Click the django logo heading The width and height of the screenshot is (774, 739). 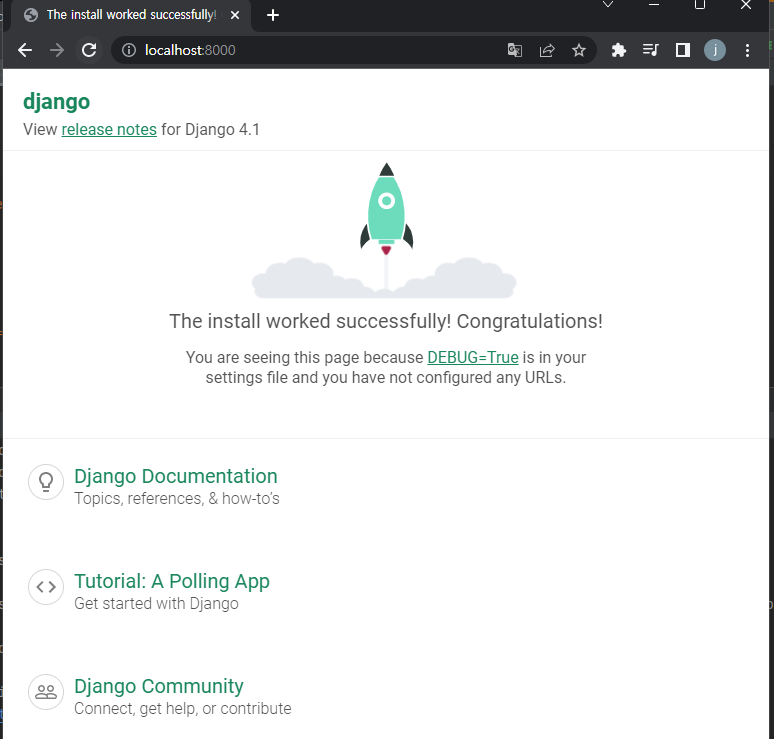pyautogui.click(x=56, y=102)
